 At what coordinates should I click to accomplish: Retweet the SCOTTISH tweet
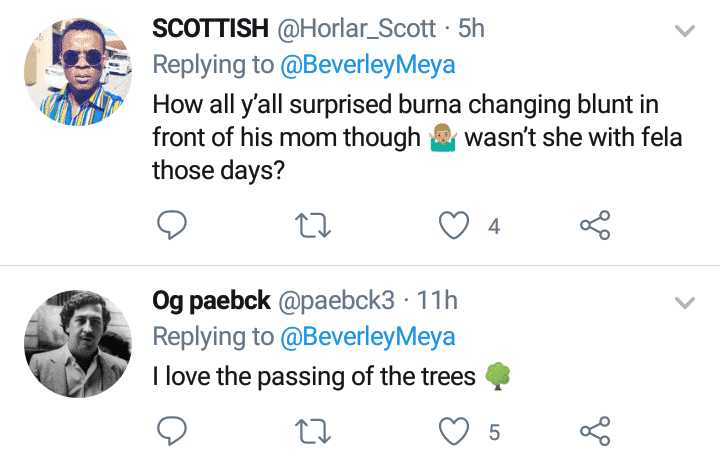[314, 226]
